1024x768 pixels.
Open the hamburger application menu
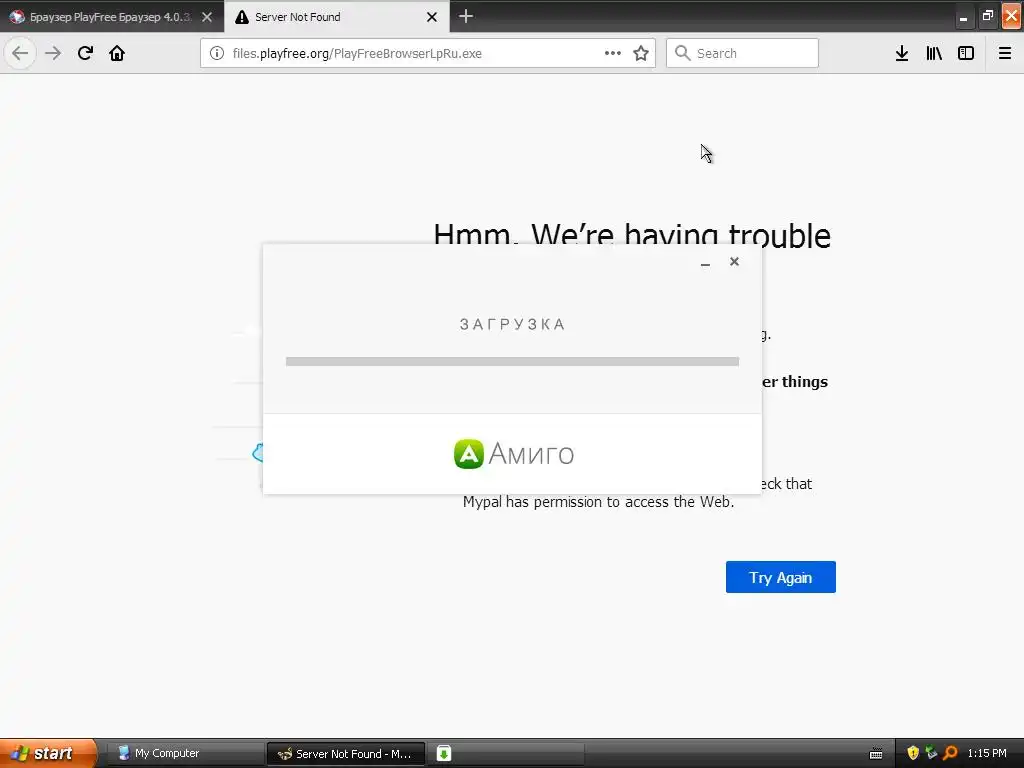tap(1005, 53)
